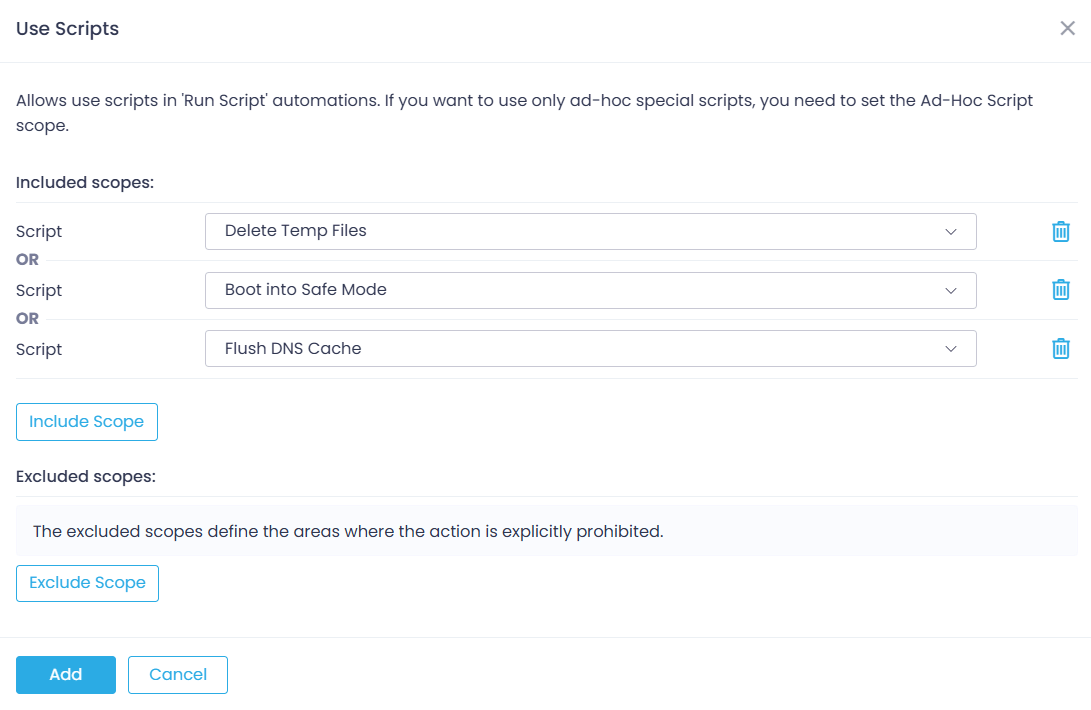This screenshot has height=710, width=1091.
Task: Confirm with the Add button
Action: click(x=65, y=675)
